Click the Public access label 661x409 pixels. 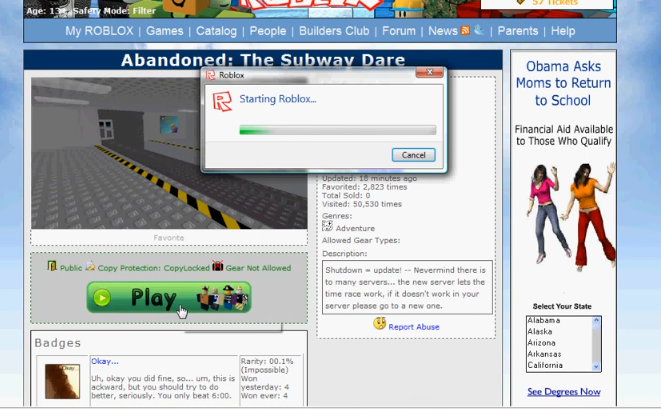point(71,268)
